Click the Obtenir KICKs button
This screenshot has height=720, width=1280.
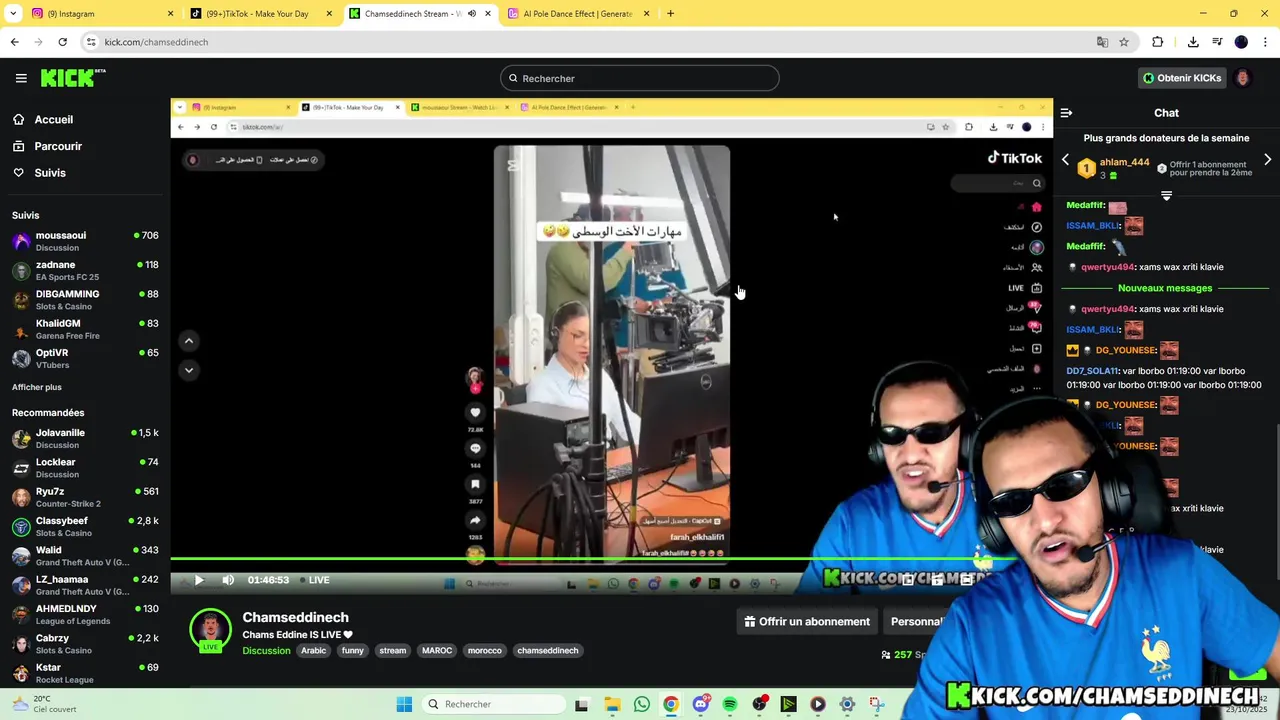(x=1182, y=78)
